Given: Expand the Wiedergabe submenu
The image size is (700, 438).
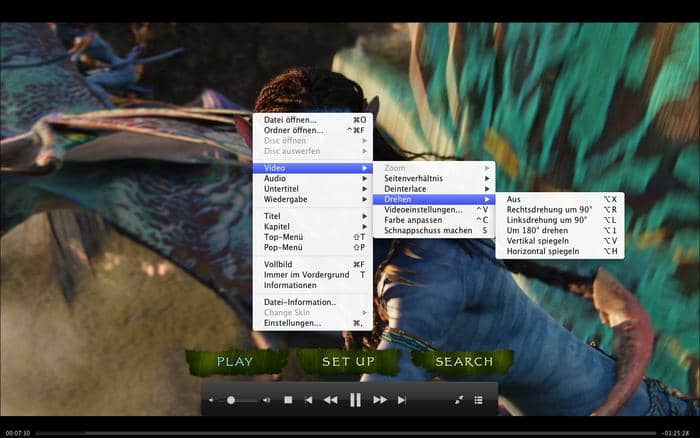Looking at the screenshot, I should 312,199.
